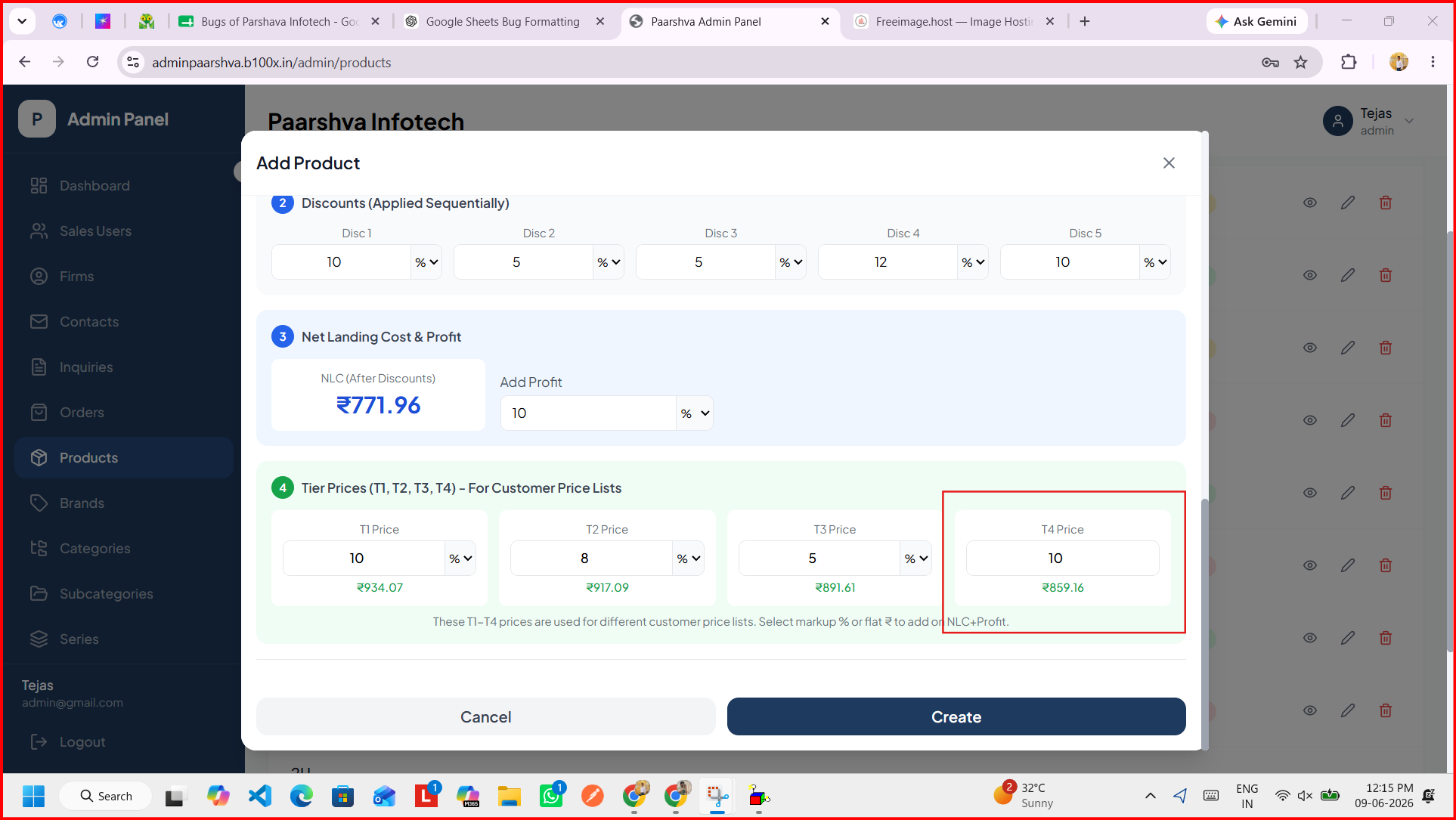Open the tab search dropdown
The image size is (1456, 820).
[22, 22]
